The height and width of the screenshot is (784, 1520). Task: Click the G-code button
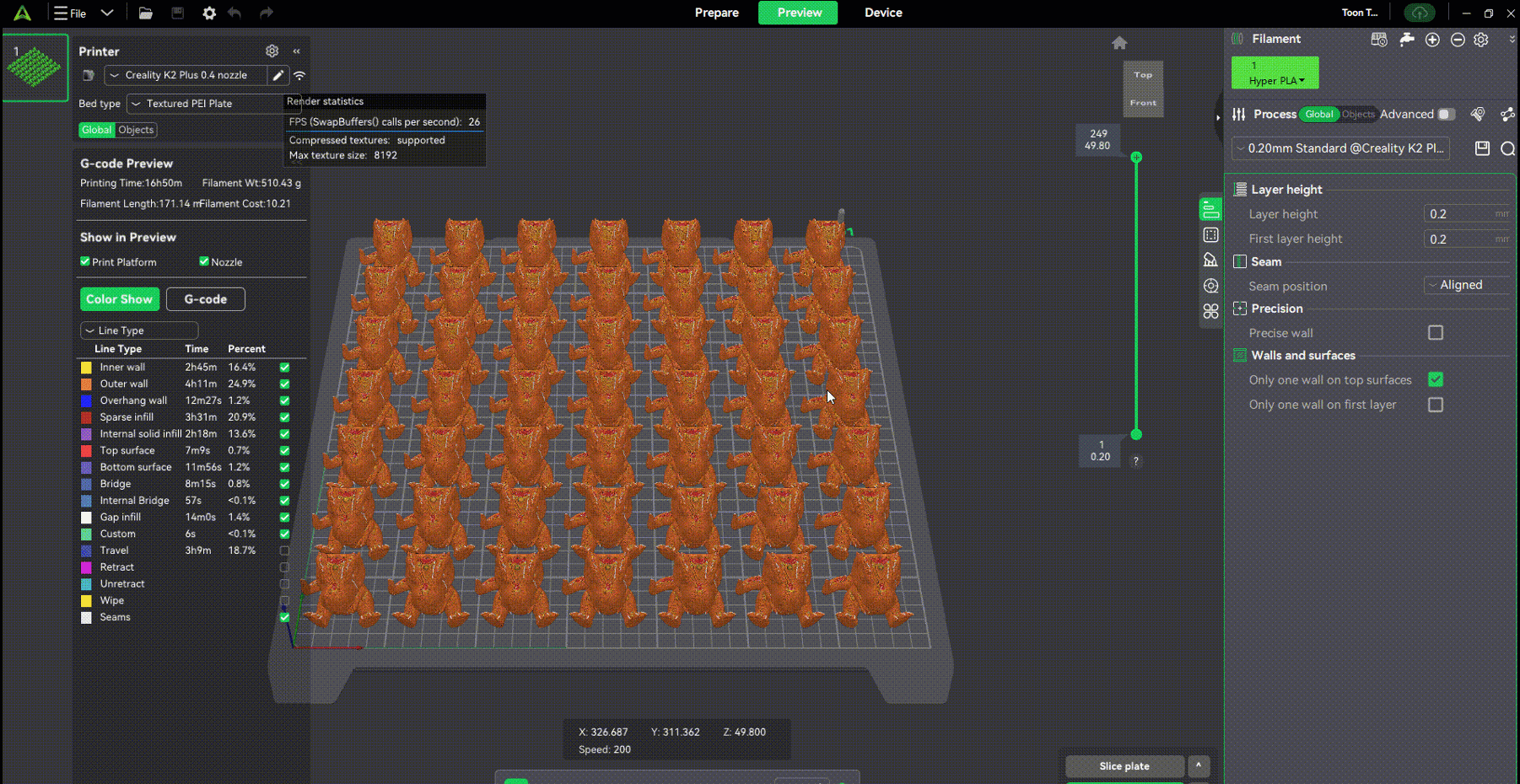tap(205, 299)
